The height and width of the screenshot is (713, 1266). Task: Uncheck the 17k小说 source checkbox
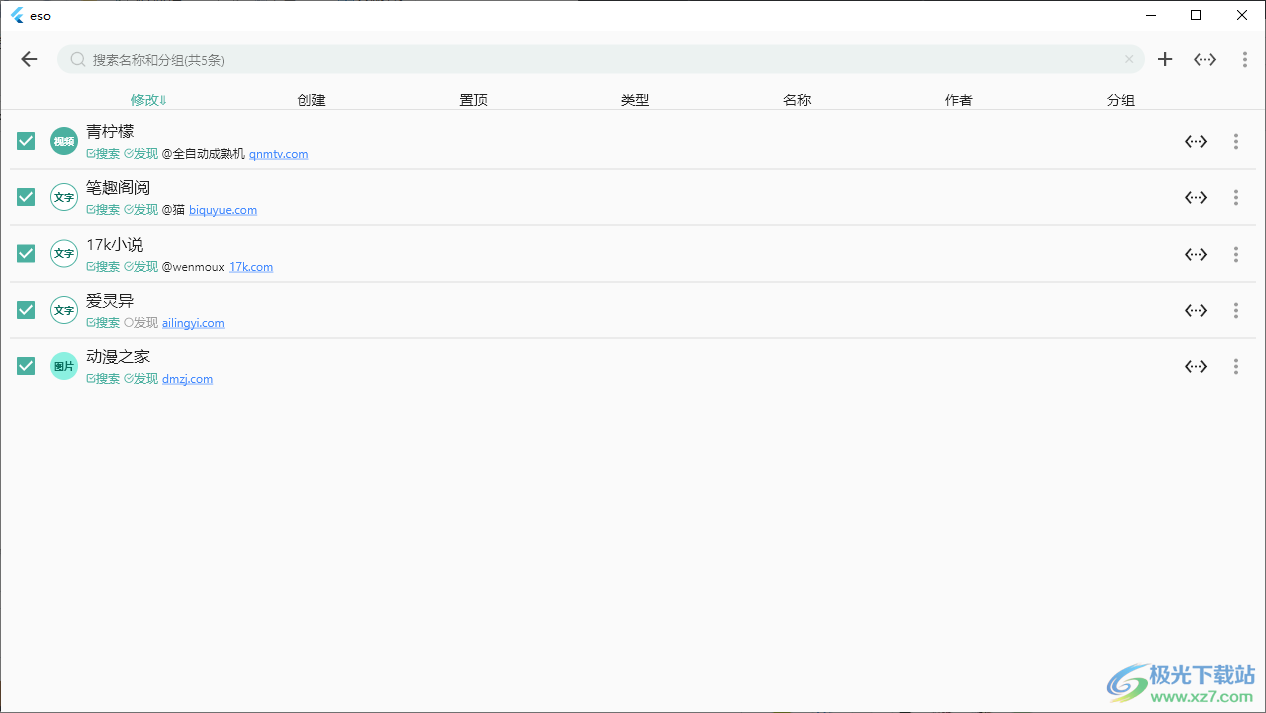[x=26, y=254]
